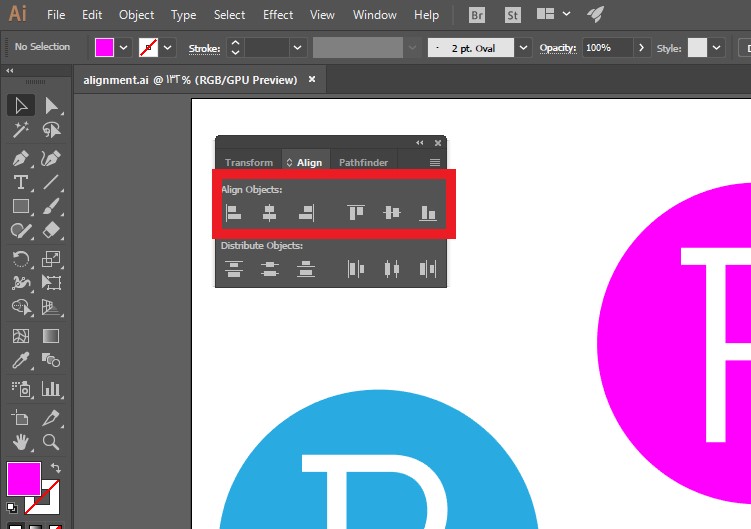Activate the Artboard tool

point(21,418)
